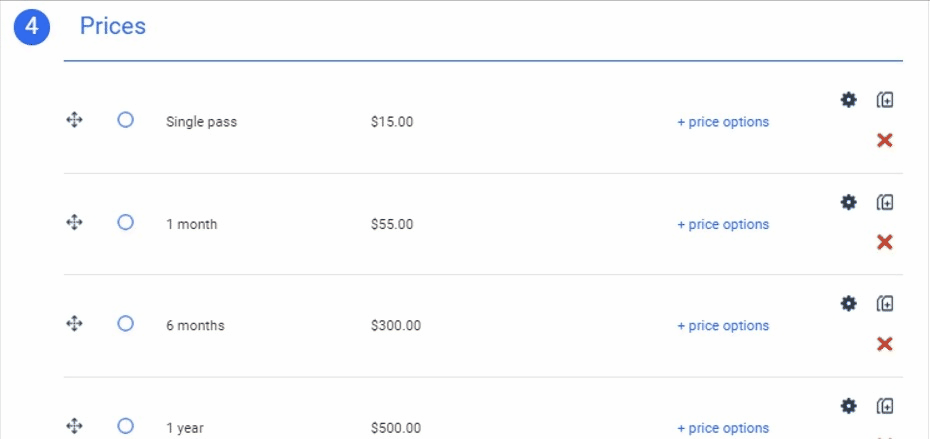Click the move handle for Single pass
The image size is (930, 439).
tap(74, 120)
